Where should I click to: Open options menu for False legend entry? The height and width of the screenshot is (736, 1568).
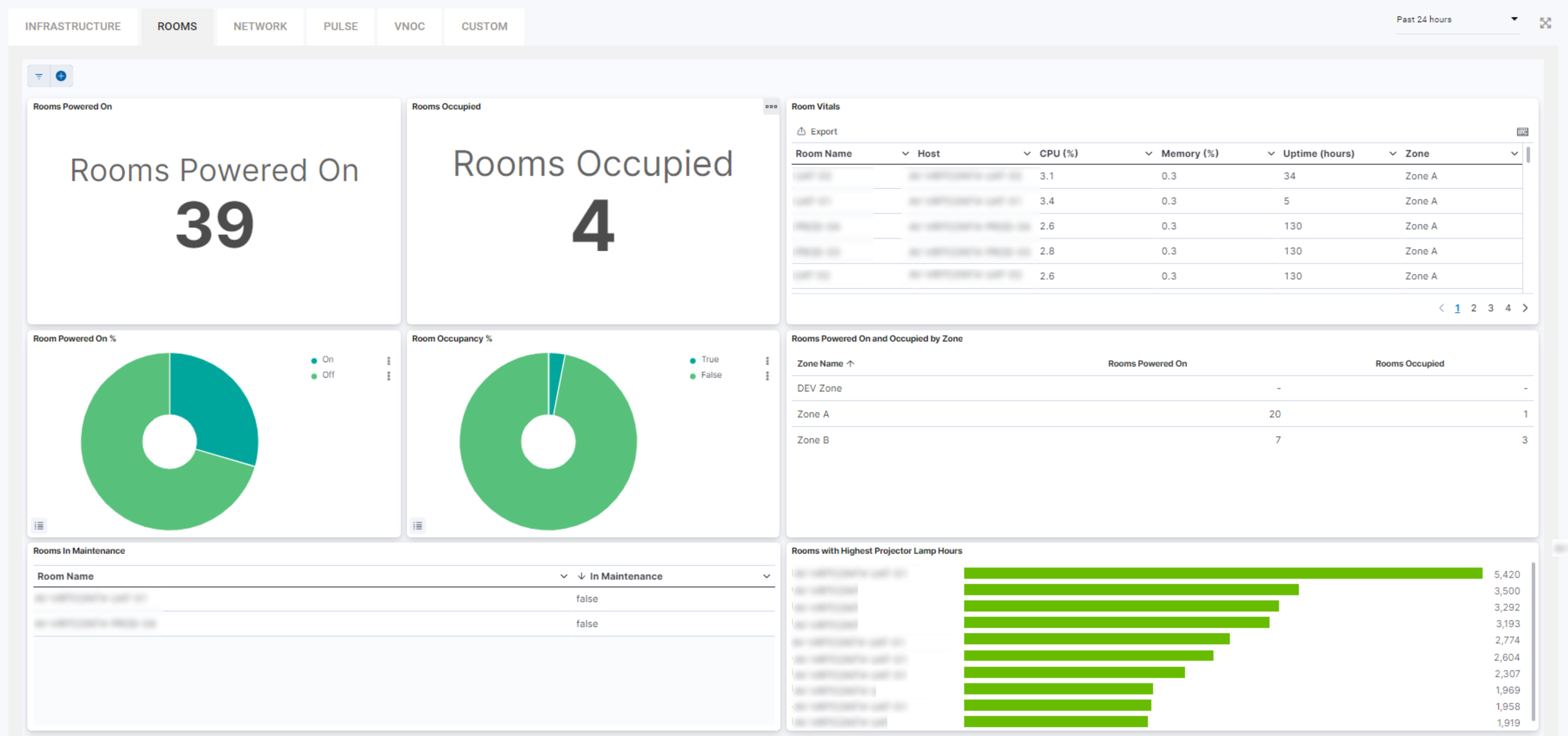pos(767,376)
